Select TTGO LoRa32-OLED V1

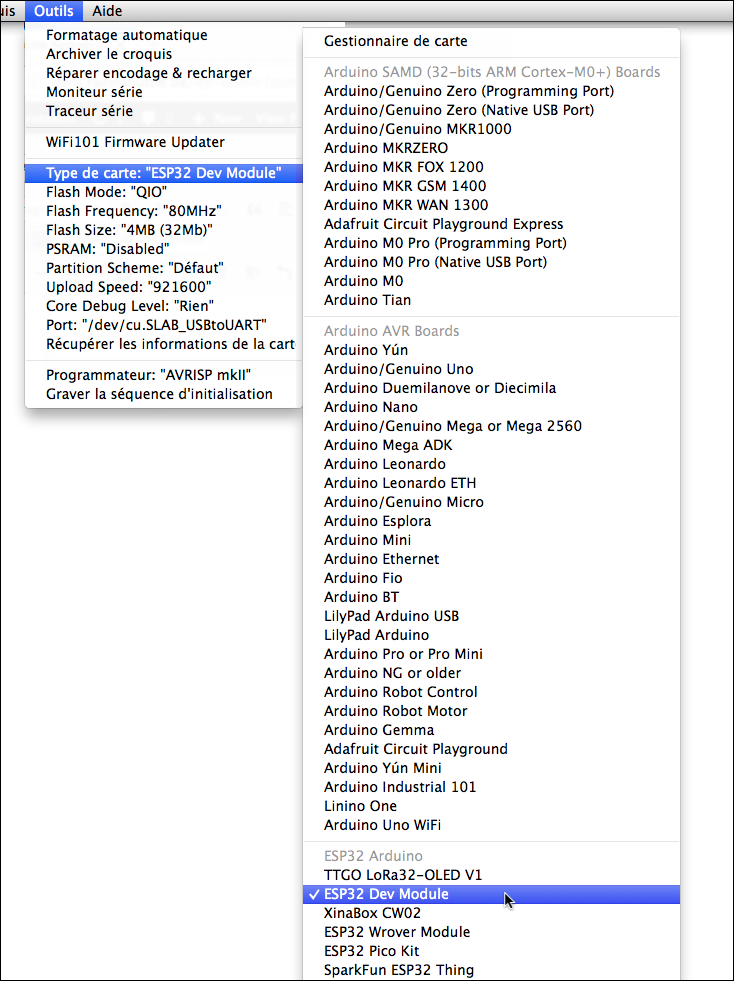(x=491, y=875)
